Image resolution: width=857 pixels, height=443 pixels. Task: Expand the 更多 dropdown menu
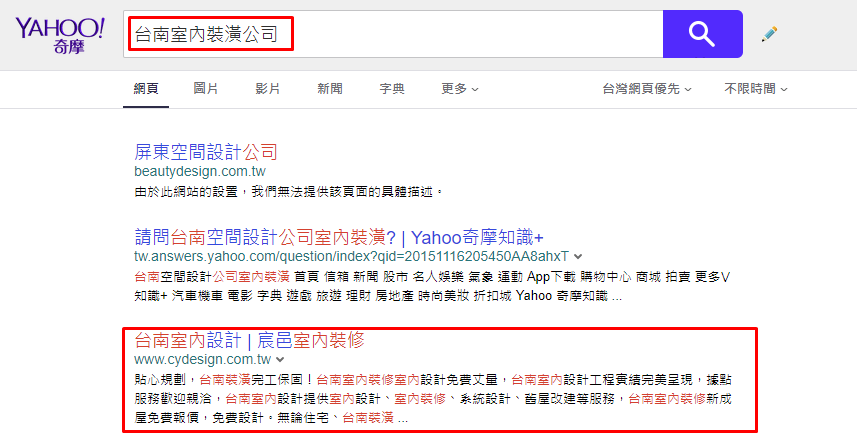tap(460, 88)
